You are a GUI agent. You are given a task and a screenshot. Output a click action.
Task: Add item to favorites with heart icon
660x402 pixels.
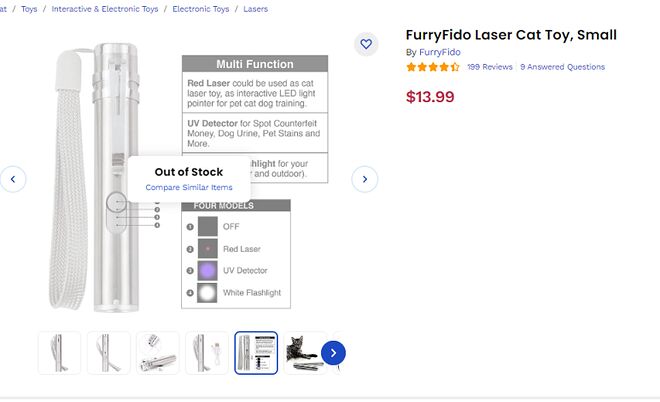tap(366, 44)
